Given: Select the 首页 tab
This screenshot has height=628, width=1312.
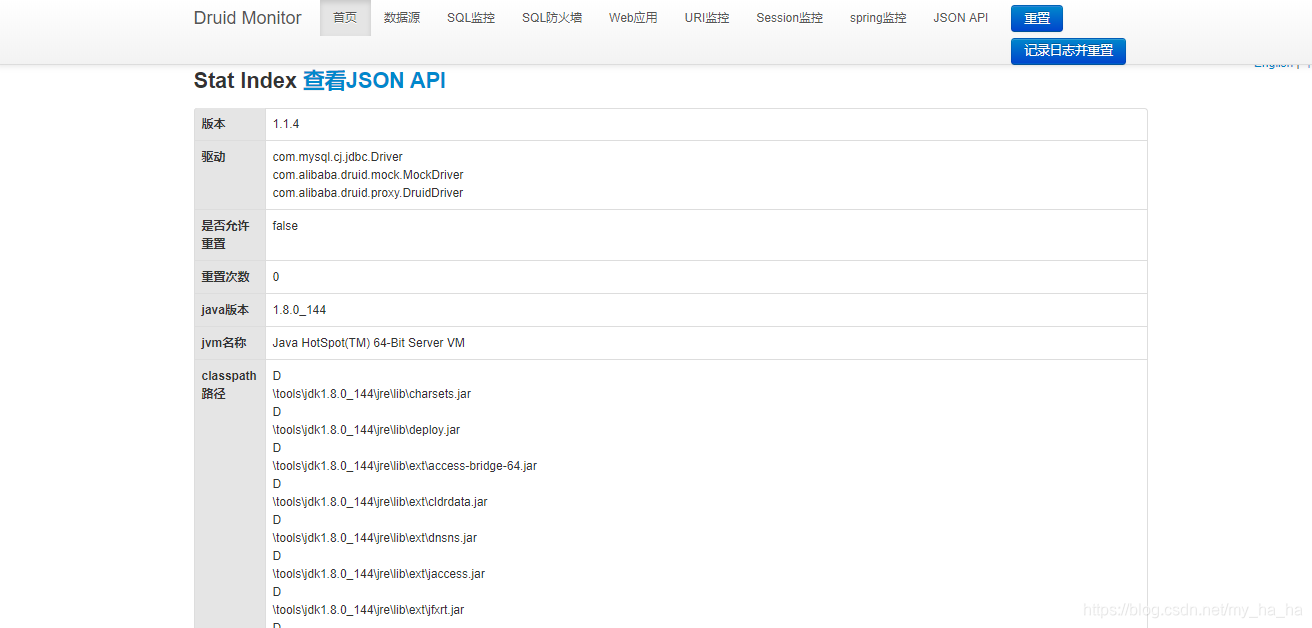Looking at the screenshot, I should click(x=345, y=18).
